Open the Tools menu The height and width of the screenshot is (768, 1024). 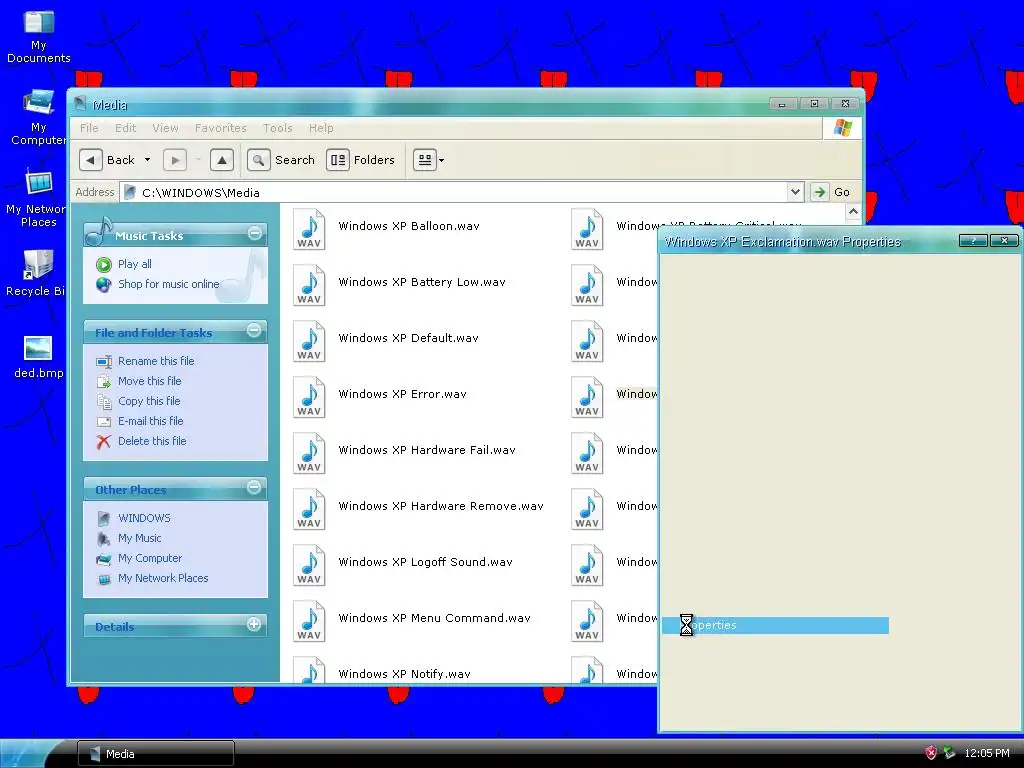pyautogui.click(x=278, y=128)
